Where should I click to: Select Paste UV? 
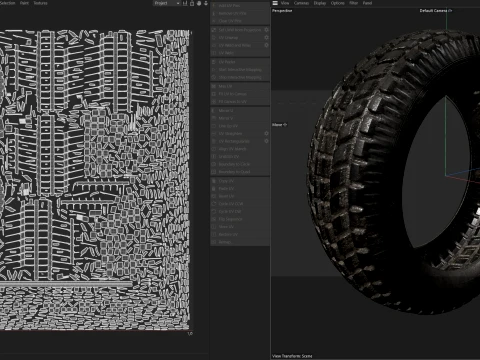(240, 189)
